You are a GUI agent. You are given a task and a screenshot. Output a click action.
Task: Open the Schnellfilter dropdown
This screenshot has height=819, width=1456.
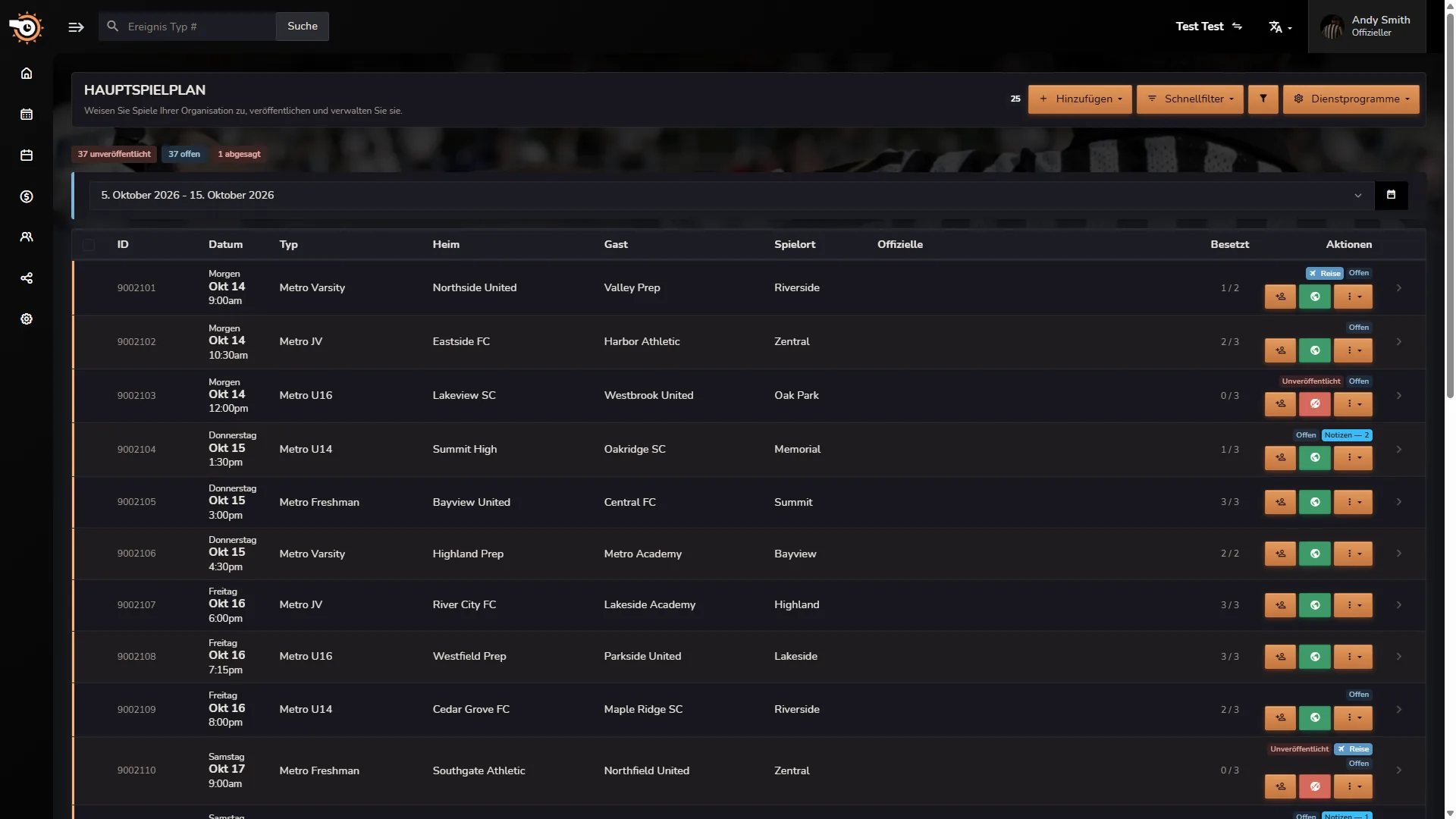pos(1190,99)
